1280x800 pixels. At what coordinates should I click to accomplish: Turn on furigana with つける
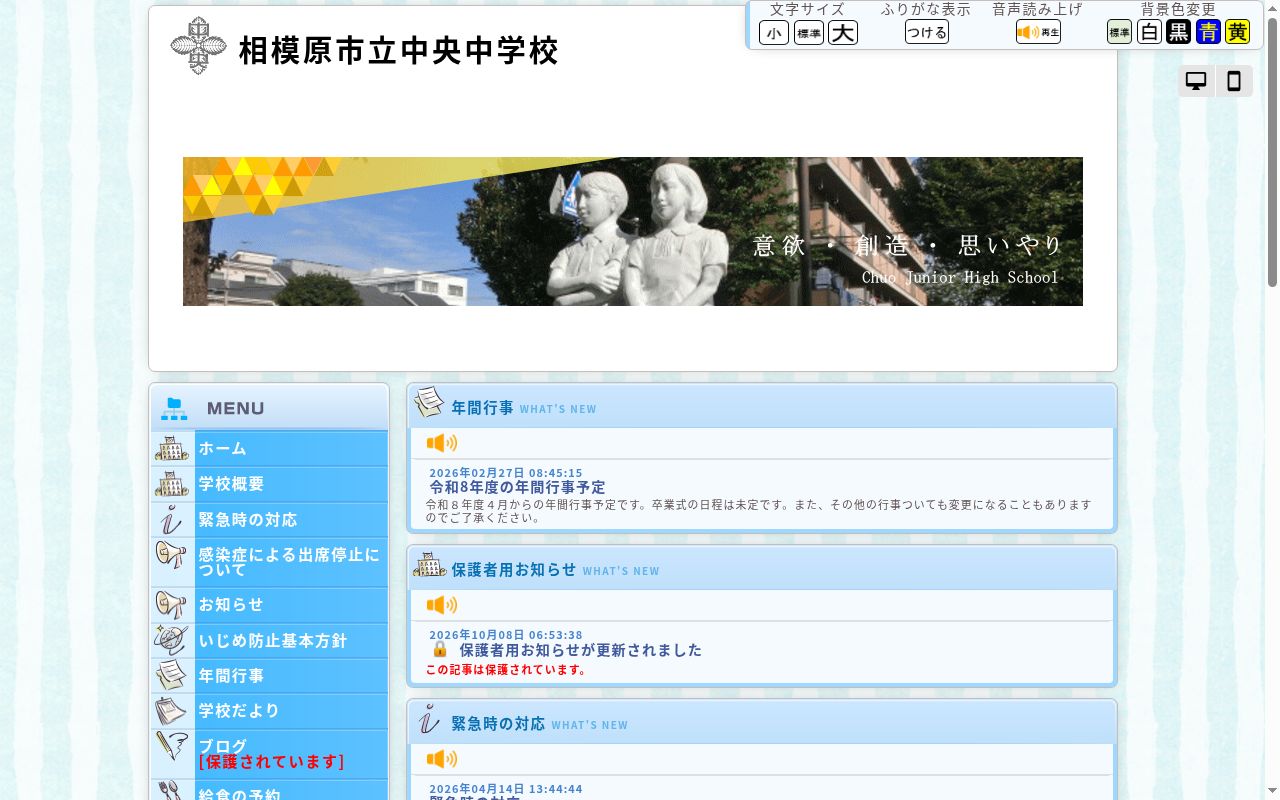927,32
